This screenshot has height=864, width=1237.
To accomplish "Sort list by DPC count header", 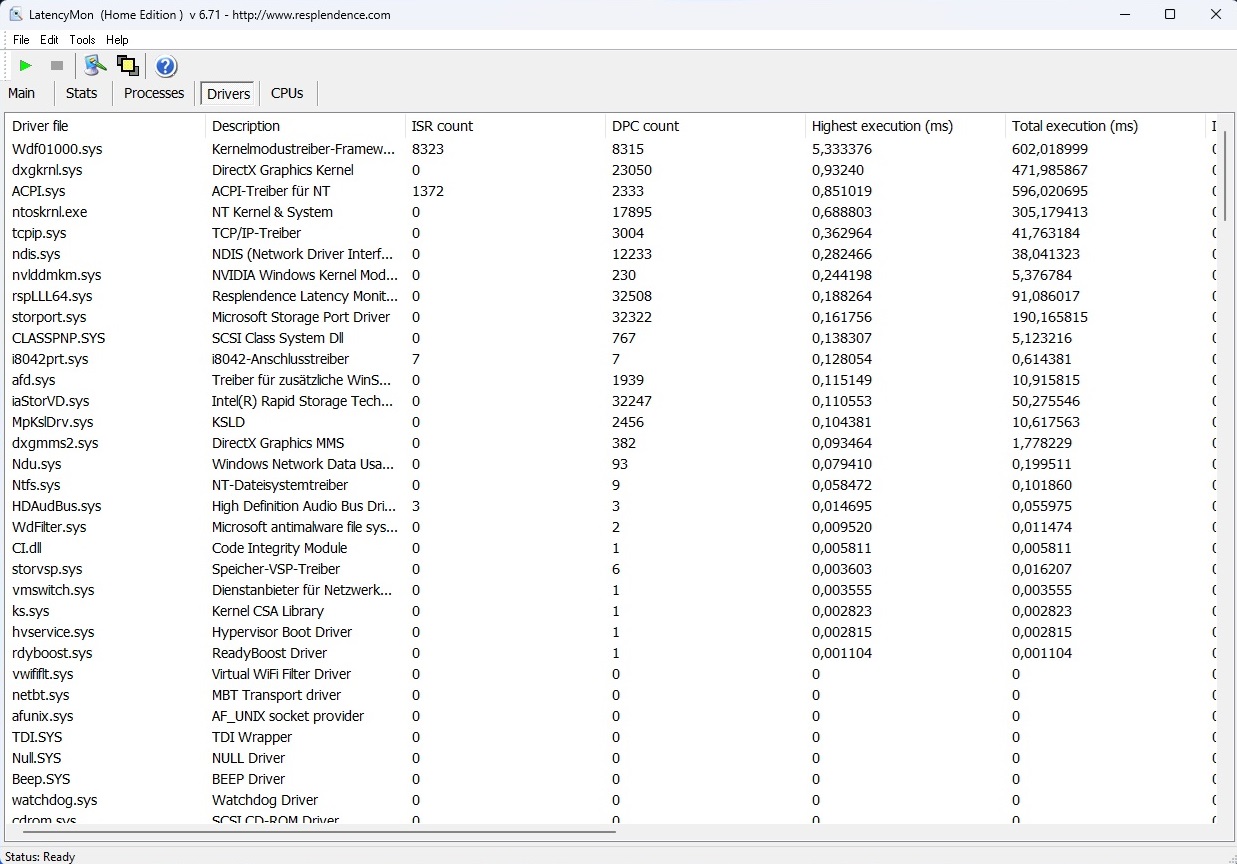I will (704, 126).
